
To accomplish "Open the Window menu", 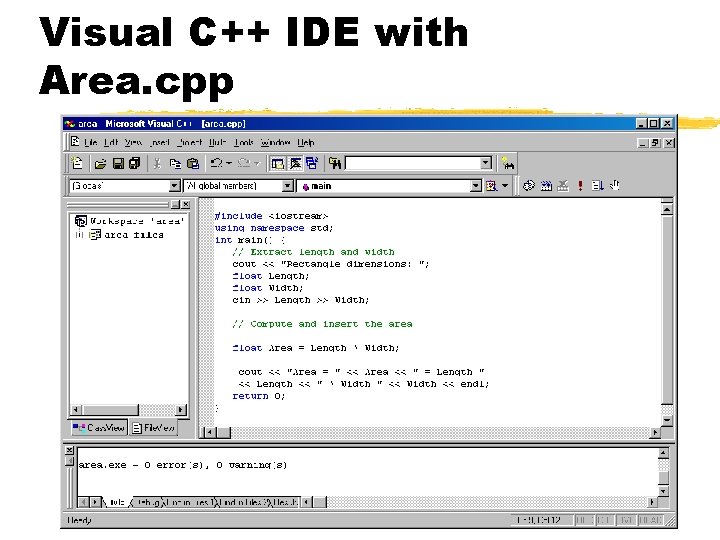I will (276, 142).
